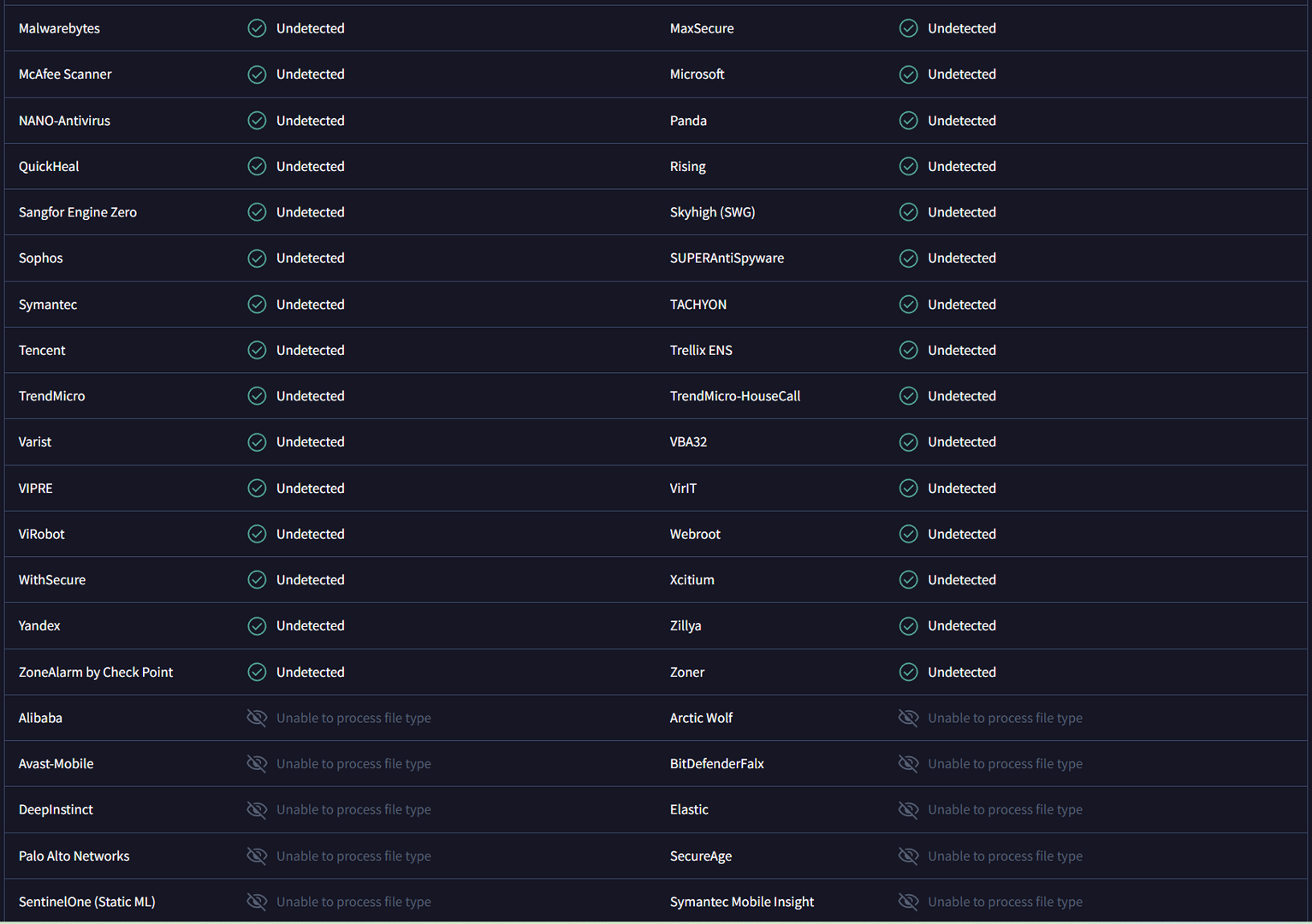Screen dimensions: 1312x924
Task: Click Unable to process text for Elastic
Action: (1005, 809)
